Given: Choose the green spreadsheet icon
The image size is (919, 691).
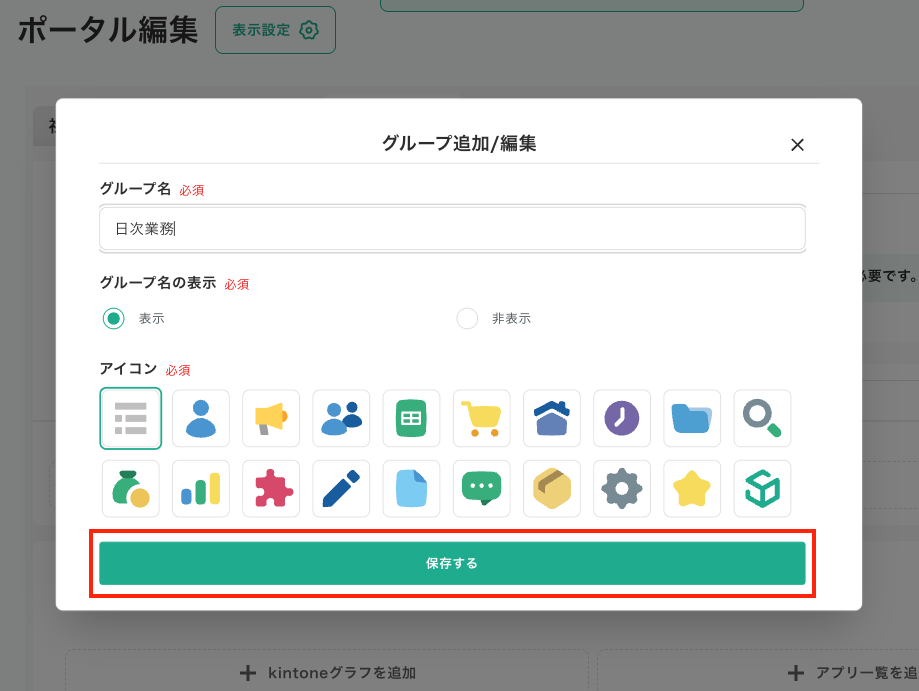Looking at the screenshot, I should 411,418.
